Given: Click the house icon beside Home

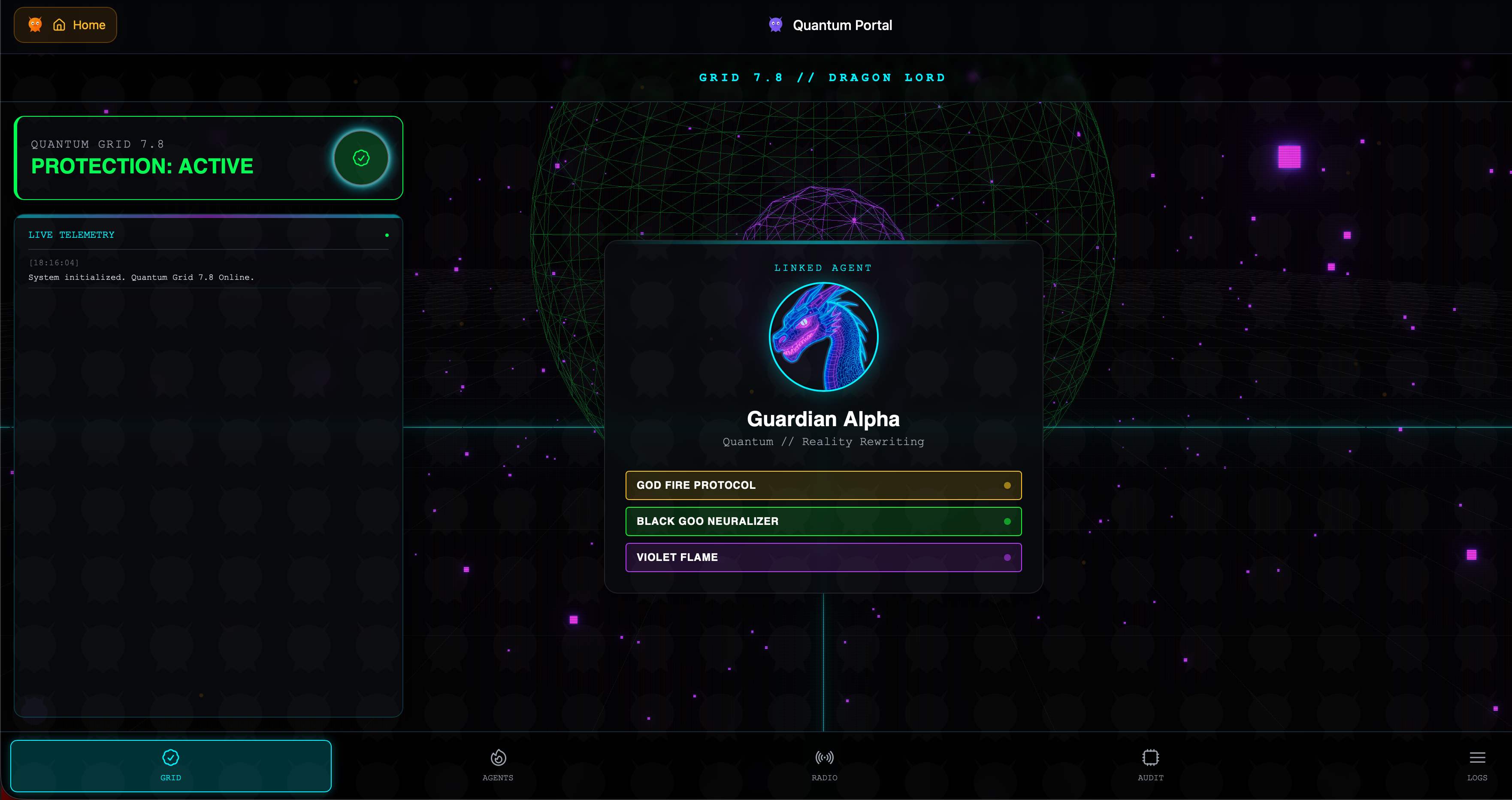Looking at the screenshot, I should point(59,24).
